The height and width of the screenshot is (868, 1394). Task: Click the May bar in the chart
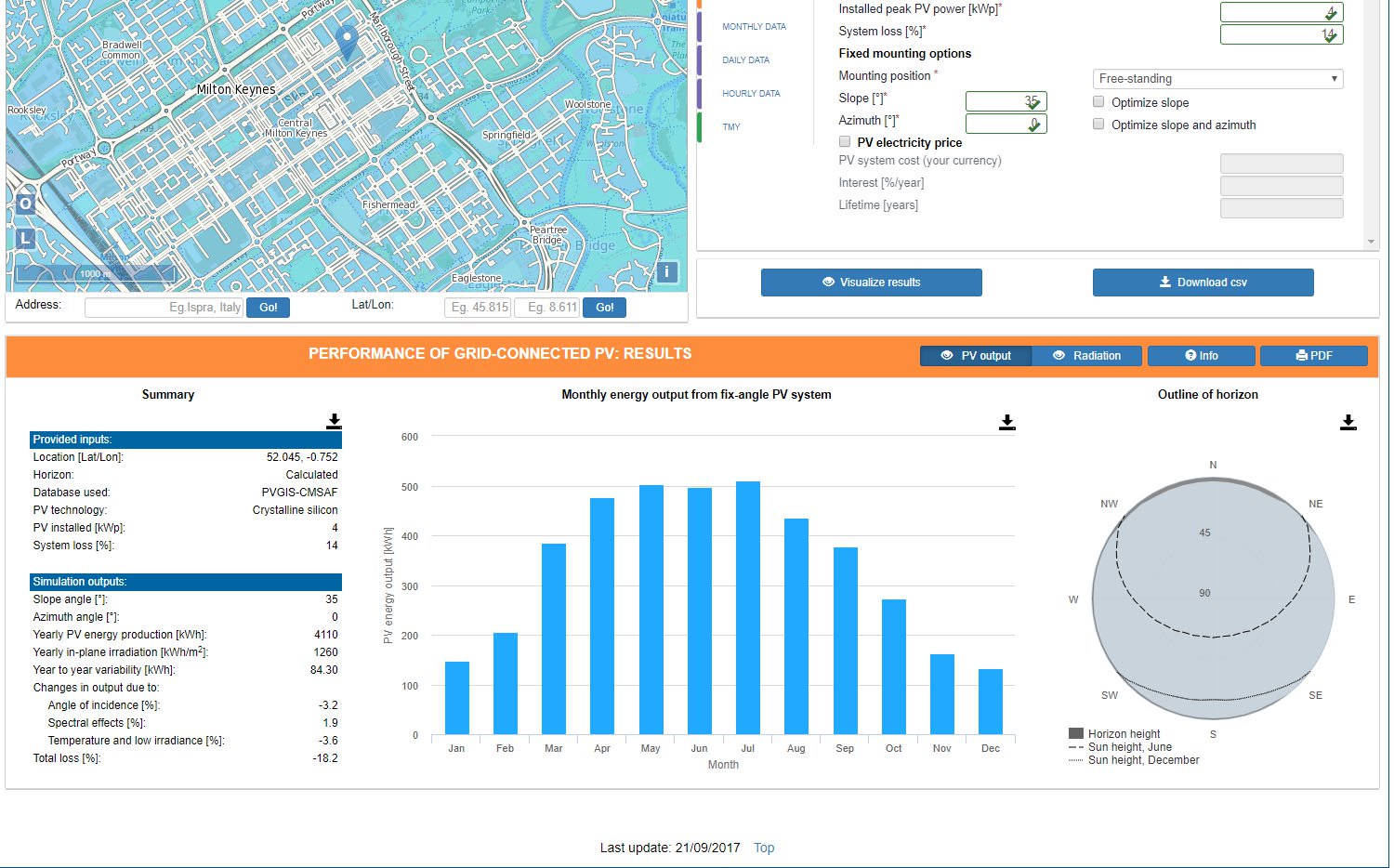click(651, 610)
